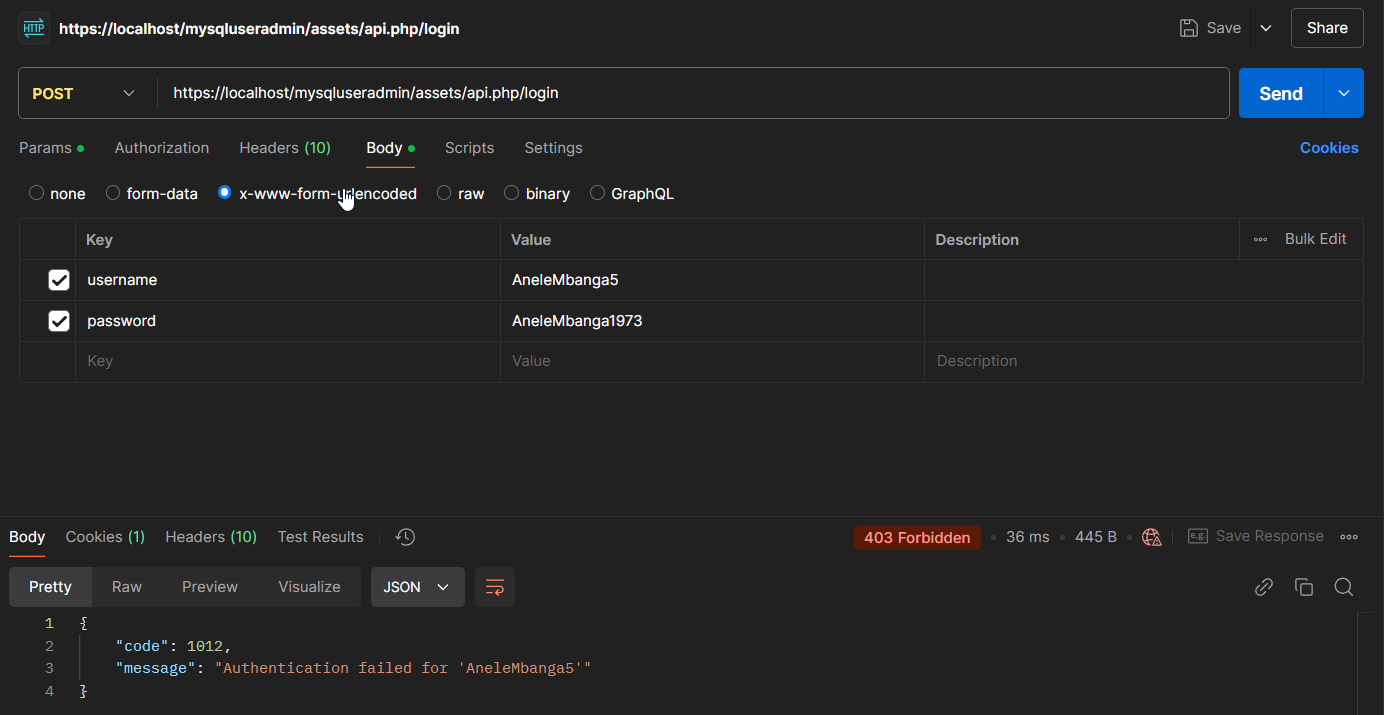Select the form-data body type radio

[x=113, y=193]
